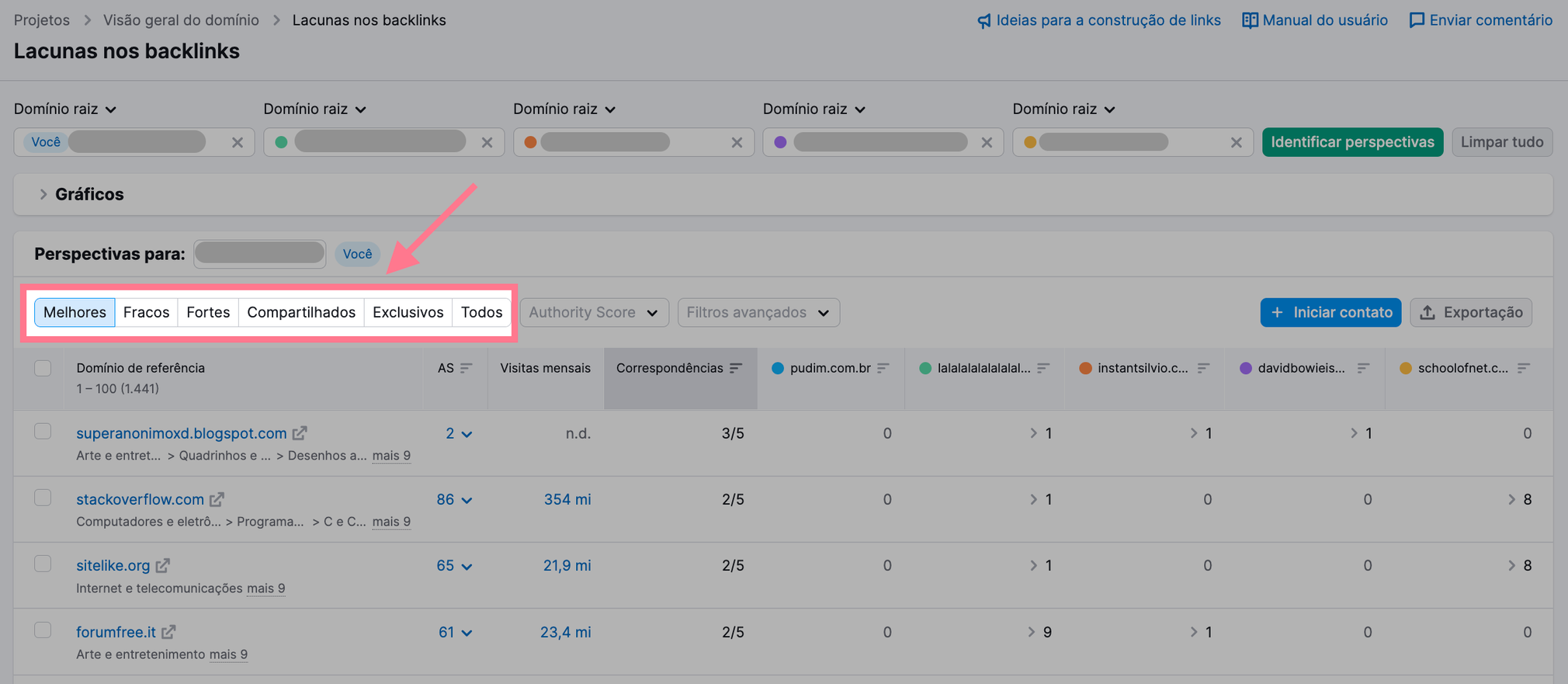Toggle the select-all checkbox in table header
1568x684 pixels.
[43, 368]
